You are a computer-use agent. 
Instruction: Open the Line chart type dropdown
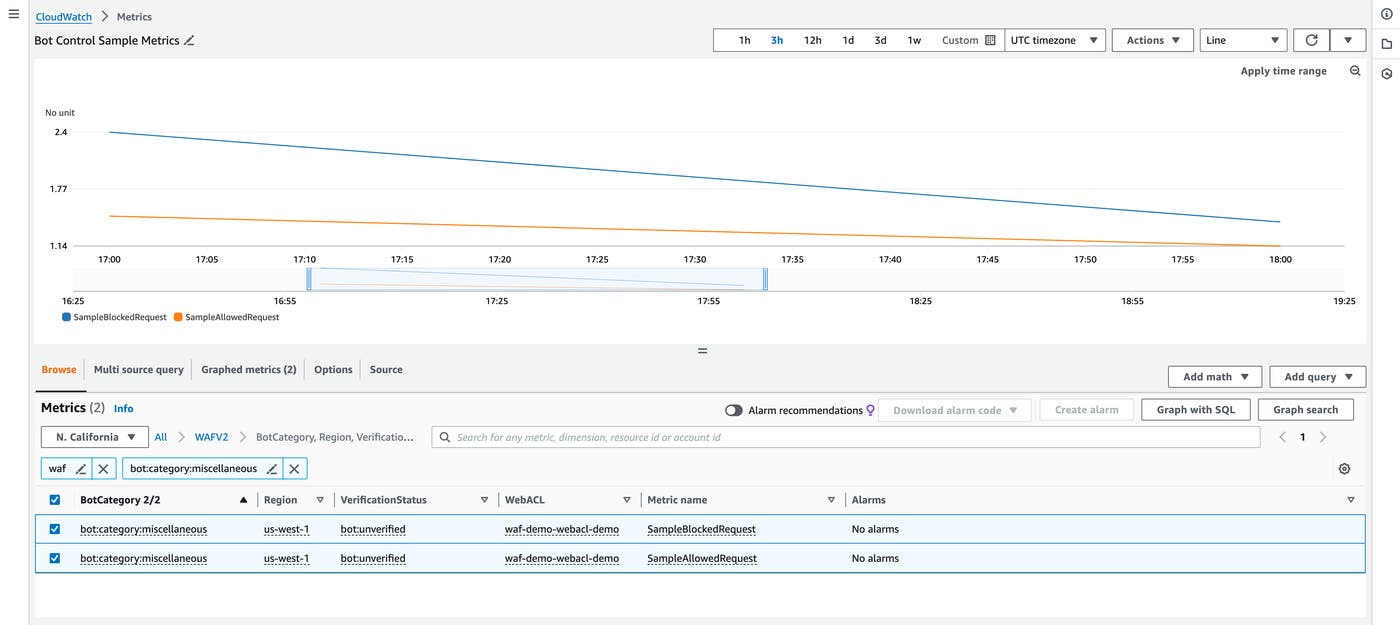pyautogui.click(x=1242, y=39)
